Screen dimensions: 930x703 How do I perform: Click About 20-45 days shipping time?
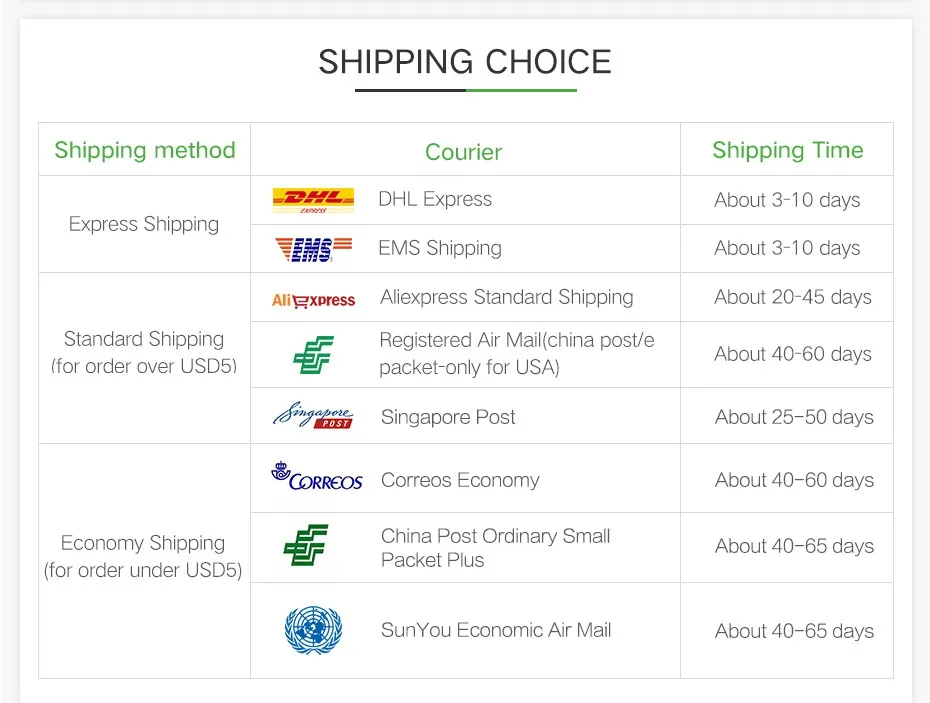(x=793, y=297)
